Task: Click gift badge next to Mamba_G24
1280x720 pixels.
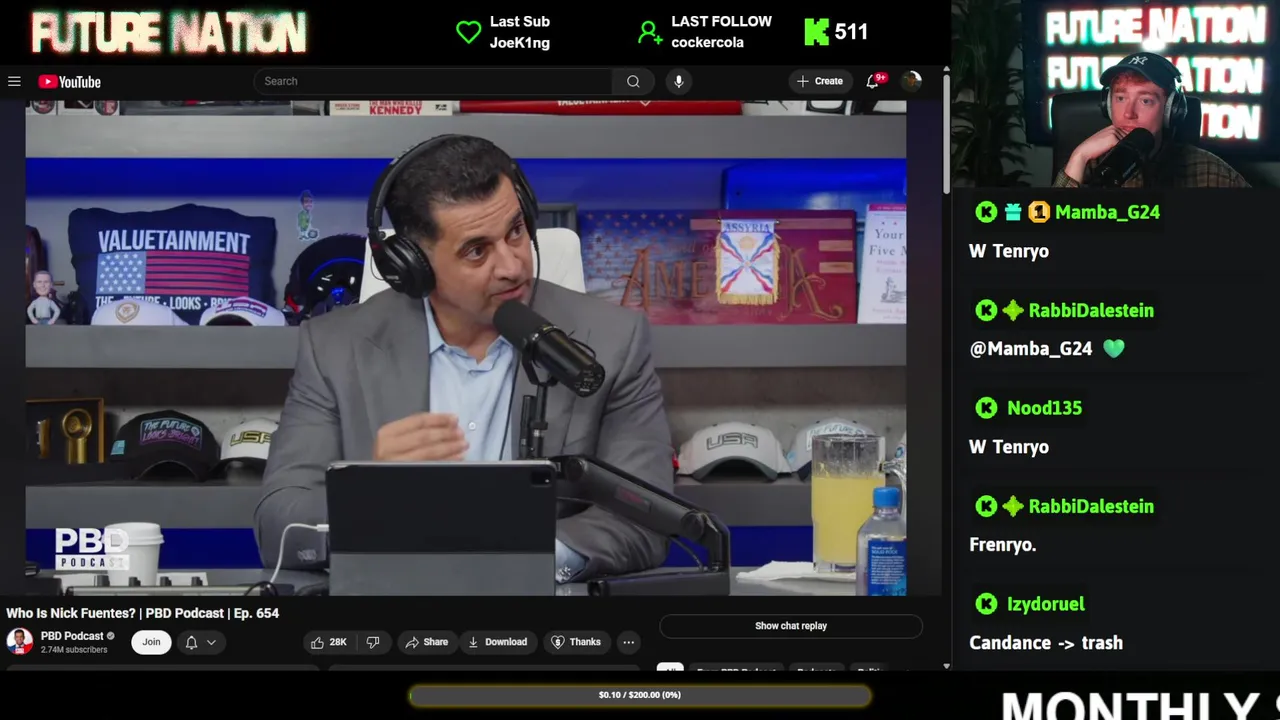Action: pyautogui.click(x=1013, y=212)
